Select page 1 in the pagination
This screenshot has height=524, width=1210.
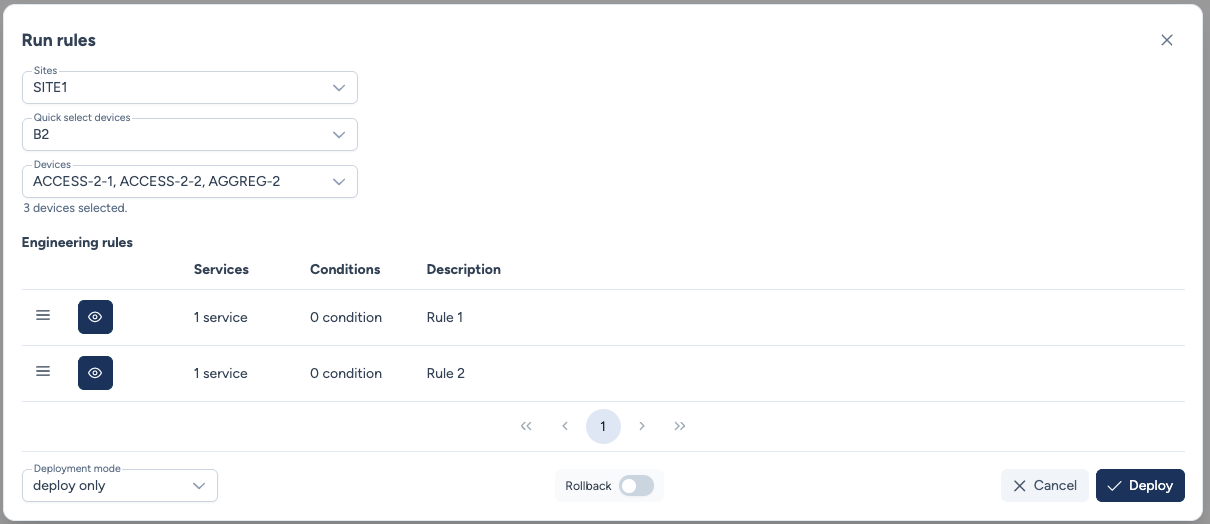click(x=603, y=426)
